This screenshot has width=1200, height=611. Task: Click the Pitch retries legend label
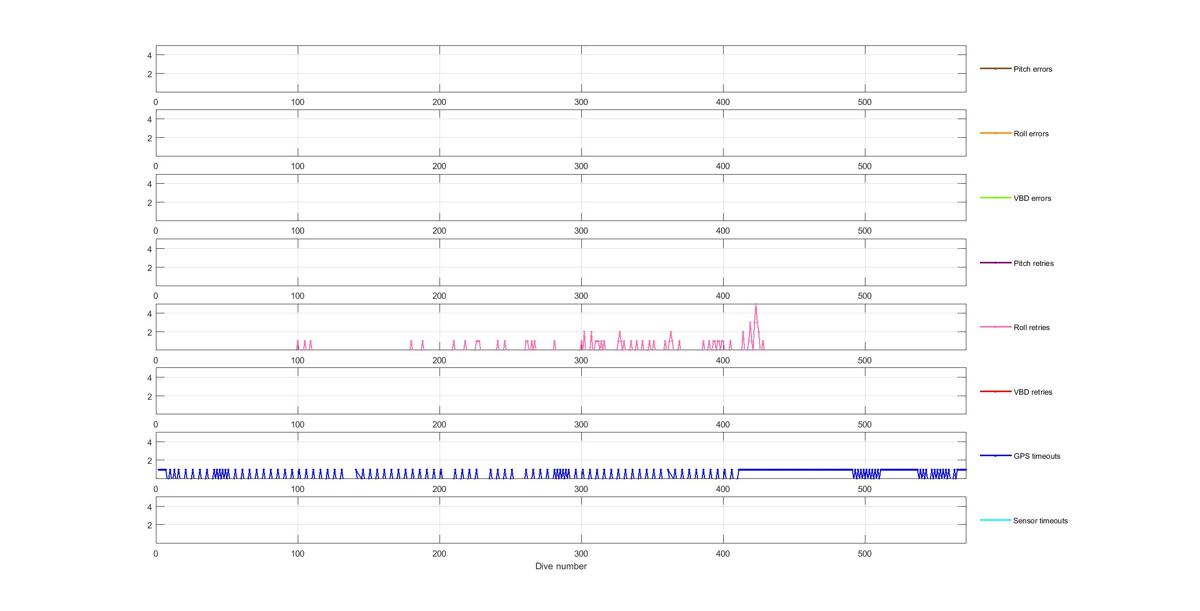[1033, 263]
